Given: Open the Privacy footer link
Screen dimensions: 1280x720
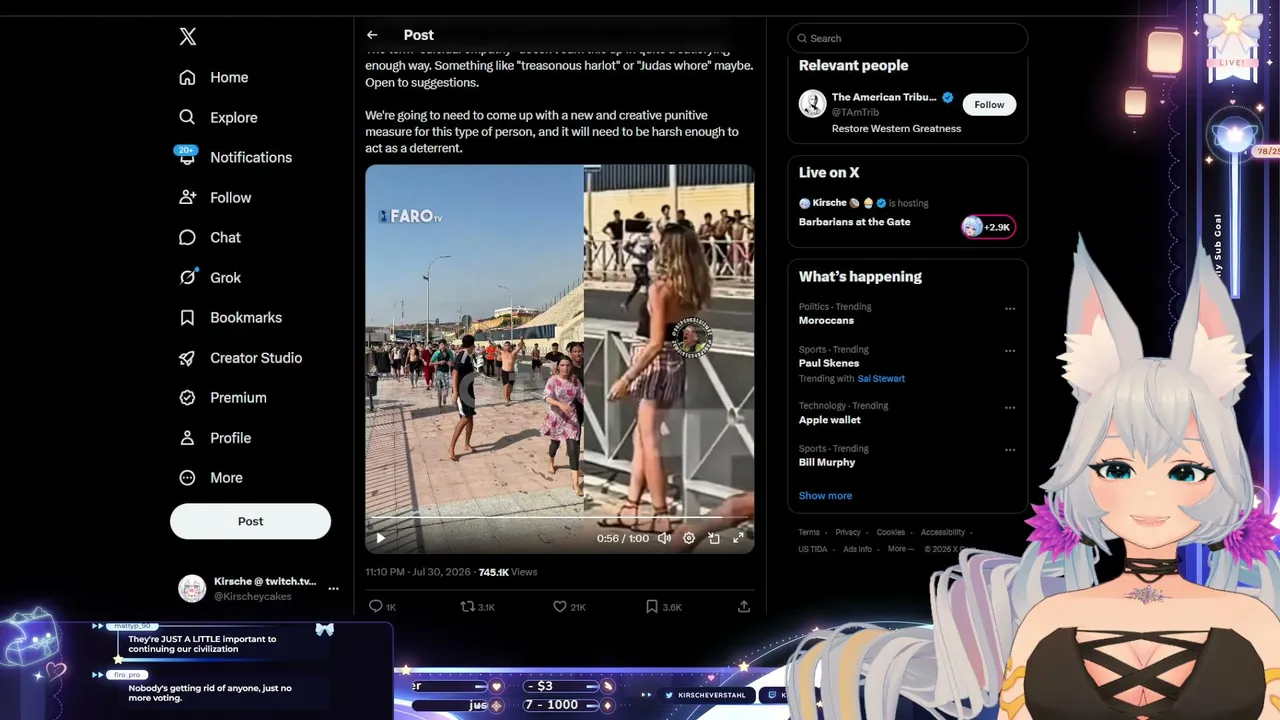Looking at the screenshot, I should pos(848,533).
